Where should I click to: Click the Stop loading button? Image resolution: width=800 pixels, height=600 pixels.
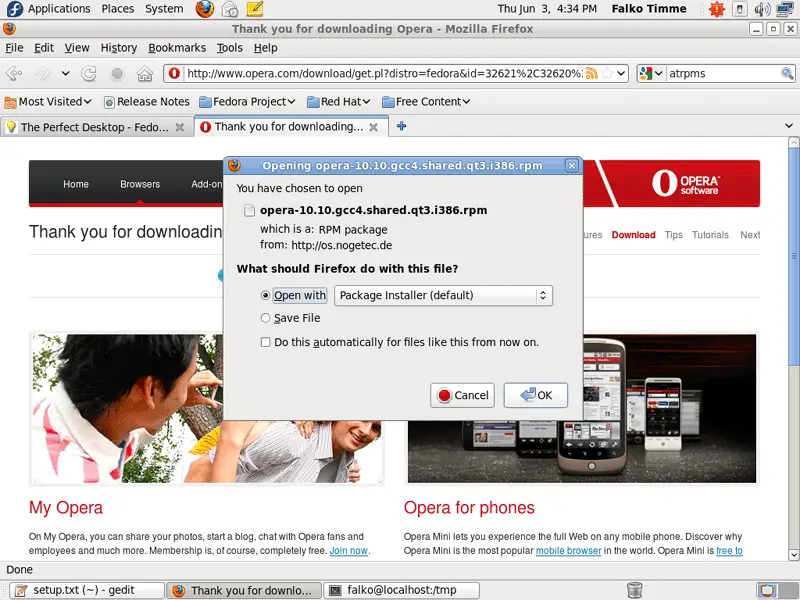point(117,73)
